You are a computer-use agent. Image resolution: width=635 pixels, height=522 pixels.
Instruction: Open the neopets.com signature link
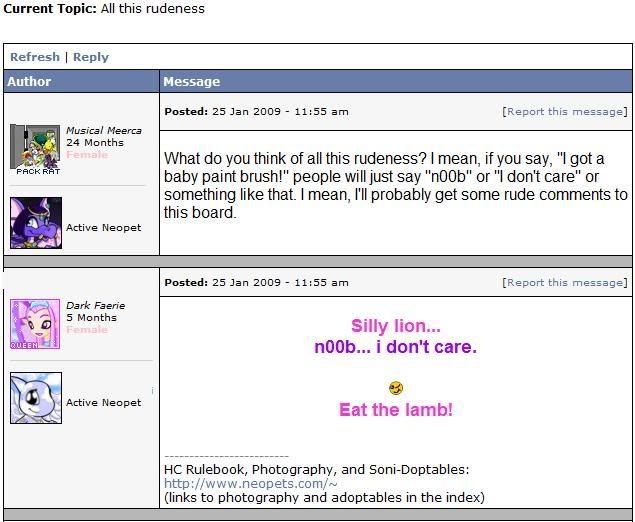[x=251, y=484]
